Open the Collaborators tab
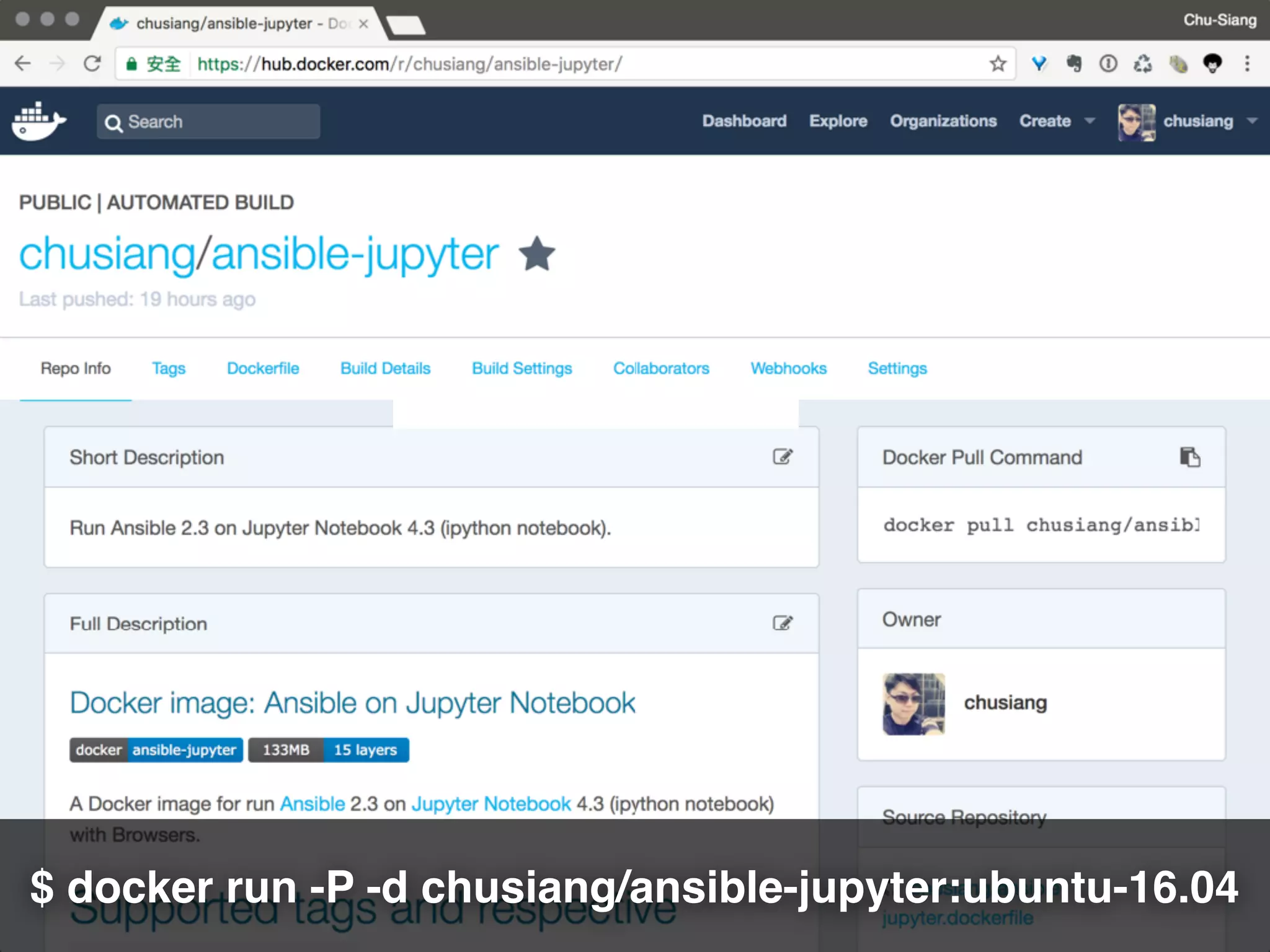The height and width of the screenshot is (952, 1270). (x=661, y=368)
